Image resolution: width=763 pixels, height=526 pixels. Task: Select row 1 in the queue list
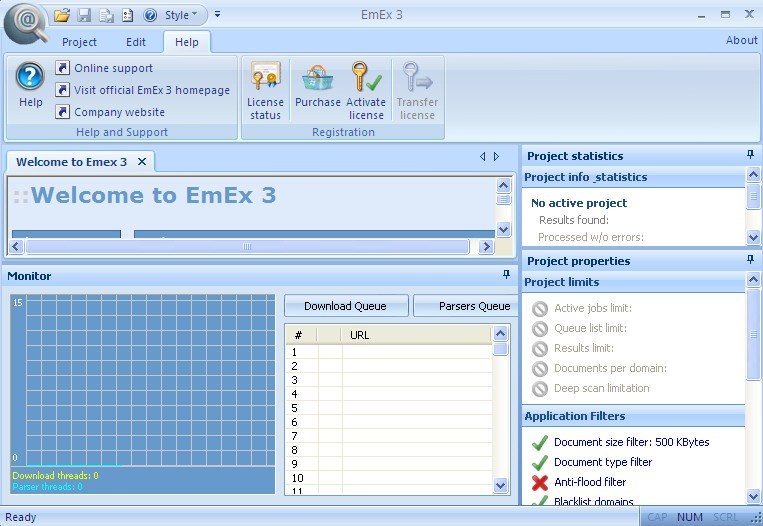pos(389,352)
